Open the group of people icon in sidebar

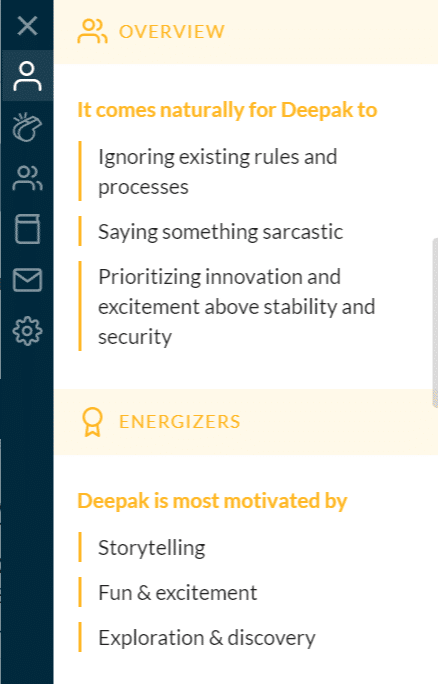tap(27, 178)
